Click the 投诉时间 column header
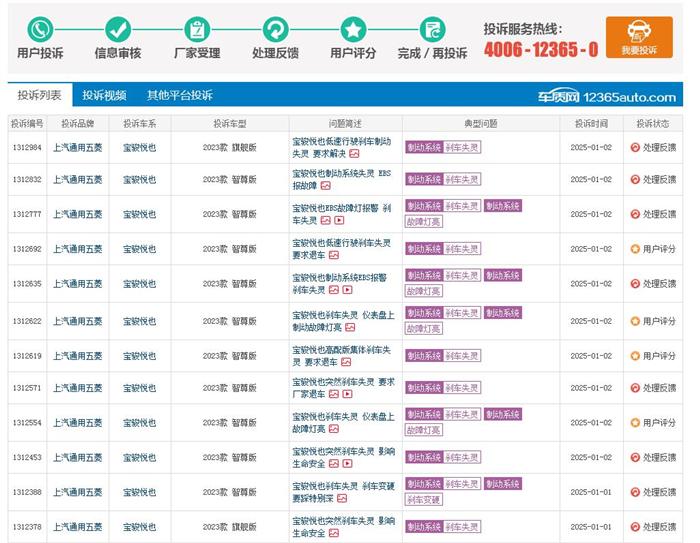700x543 pixels. [x=591, y=124]
